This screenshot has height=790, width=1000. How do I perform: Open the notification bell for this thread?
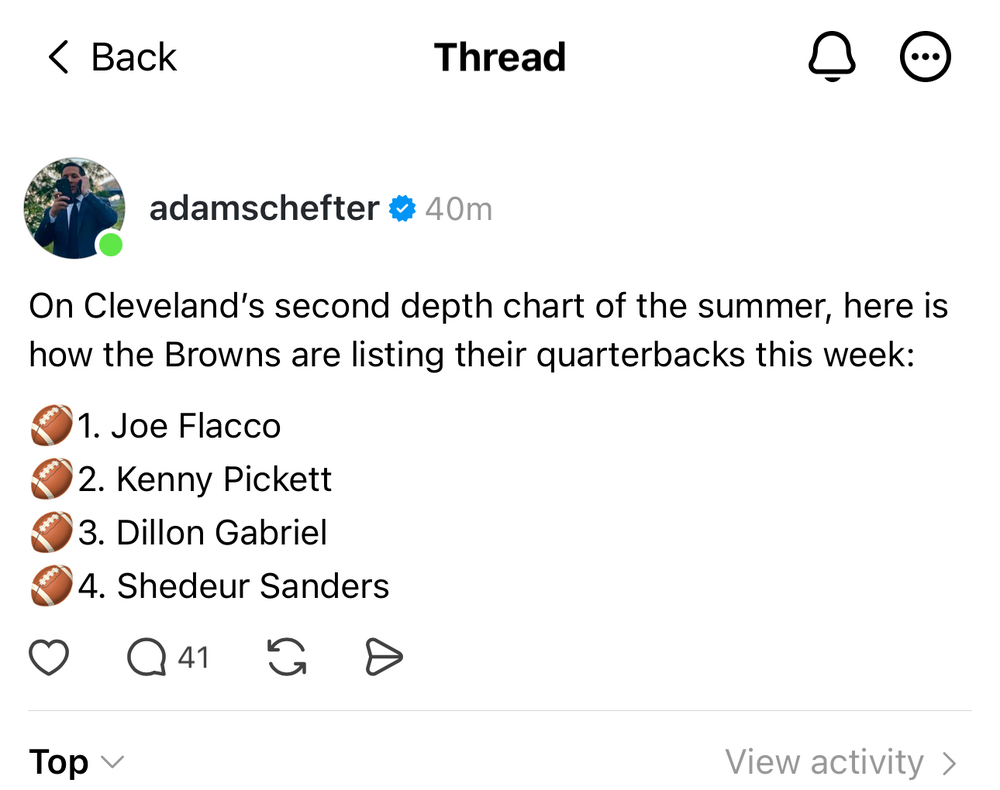pyautogui.click(x=832, y=58)
